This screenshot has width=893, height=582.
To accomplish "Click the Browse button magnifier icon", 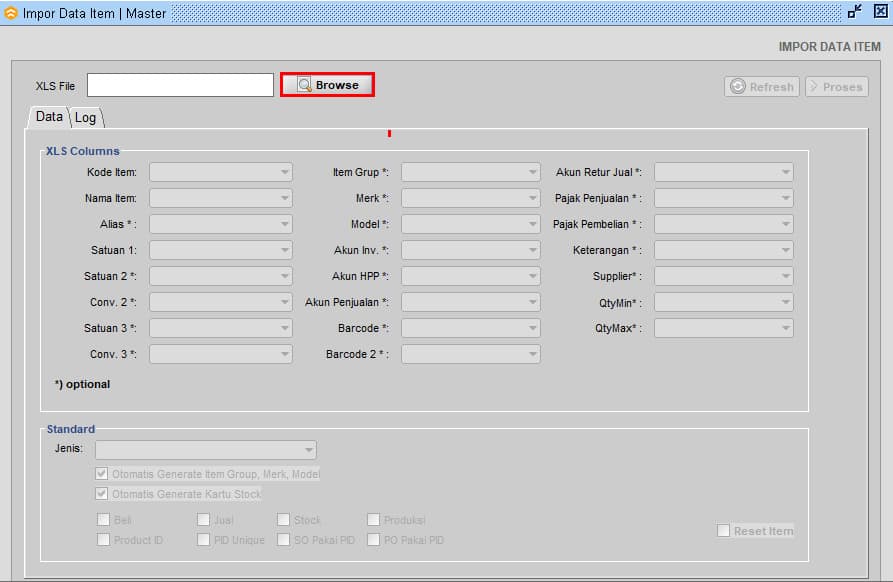I will (304, 85).
